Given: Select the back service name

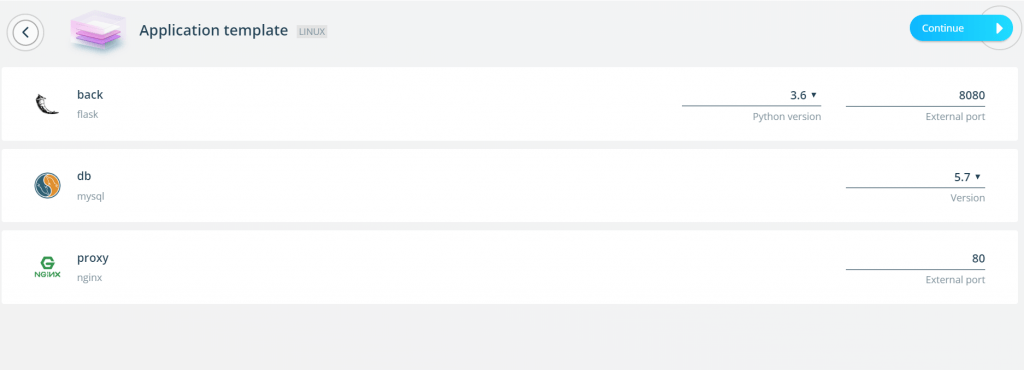Looking at the screenshot, I should tap(90, 95).
